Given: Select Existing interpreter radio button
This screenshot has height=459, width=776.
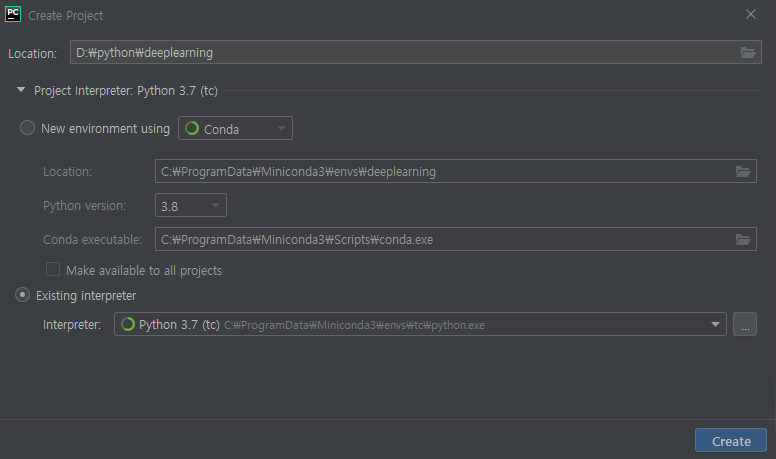Looking at the screenshot, I should 22,295.
